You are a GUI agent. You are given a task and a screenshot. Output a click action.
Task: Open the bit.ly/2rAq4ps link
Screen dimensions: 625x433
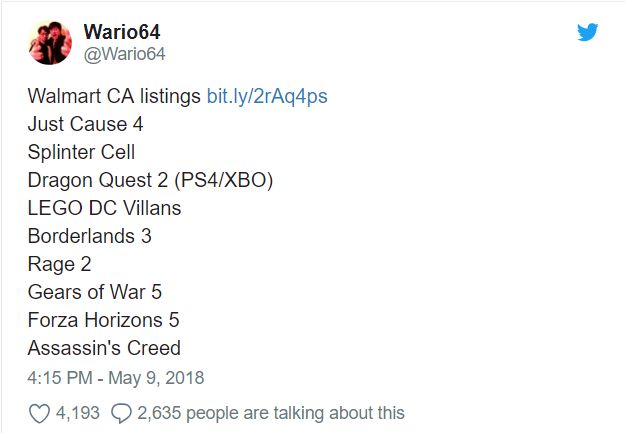coord(267,97)
